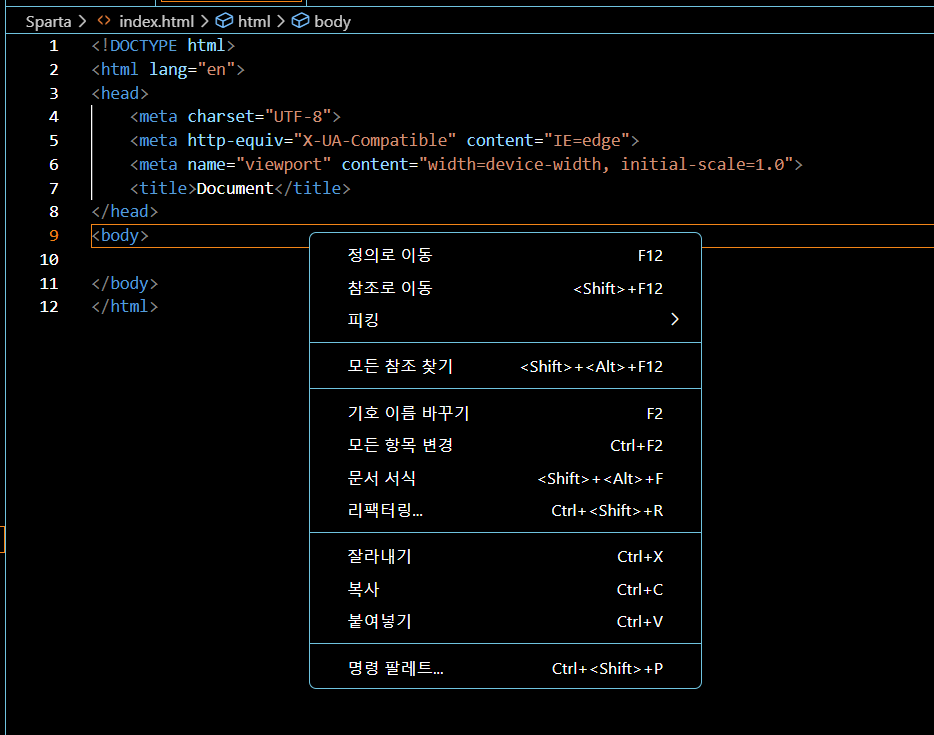The image size is (934, 735).
Task: Select 붙여넣기 to paste
Action: 505,621
